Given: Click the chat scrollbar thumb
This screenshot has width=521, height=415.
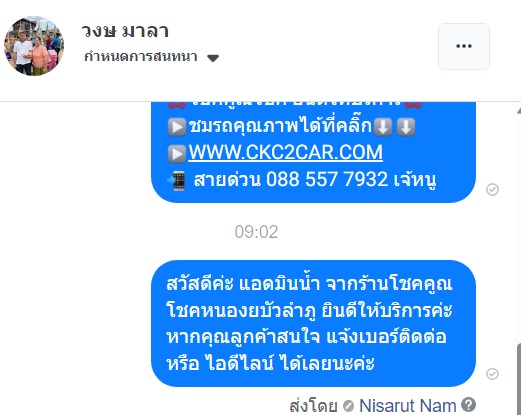Looking at the screenshot, I should coord(519,379).
